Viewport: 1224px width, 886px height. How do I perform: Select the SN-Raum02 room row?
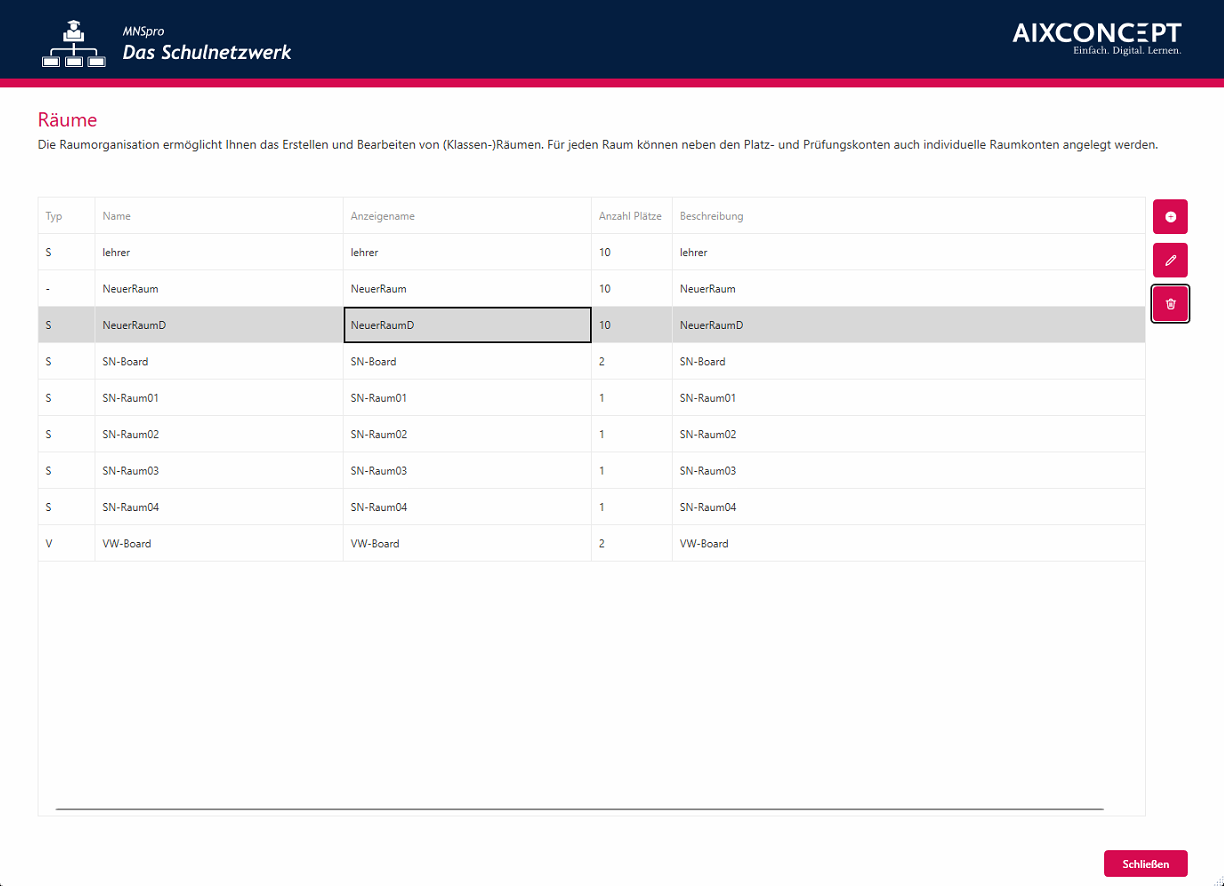coord(130,435)
